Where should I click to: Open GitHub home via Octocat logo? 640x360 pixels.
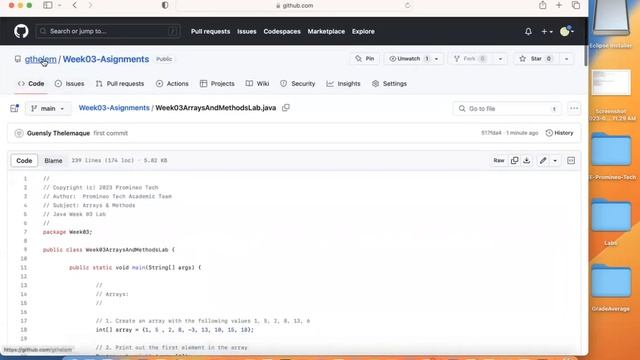21,31
